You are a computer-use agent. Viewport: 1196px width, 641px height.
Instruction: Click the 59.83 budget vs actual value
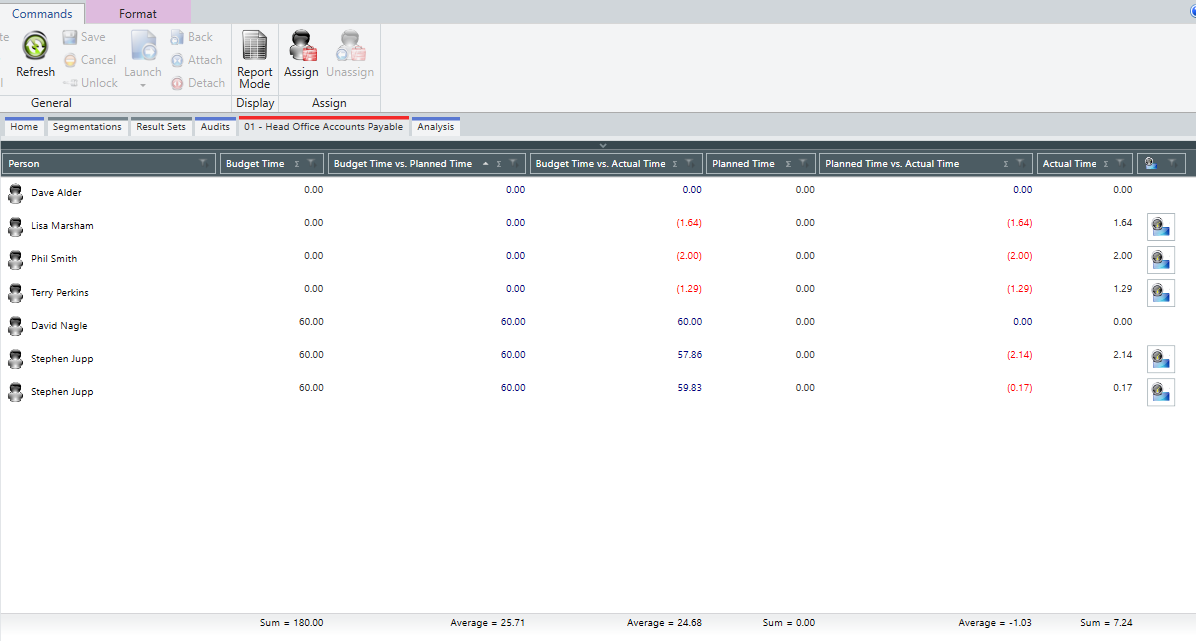(x=690, y=388)
